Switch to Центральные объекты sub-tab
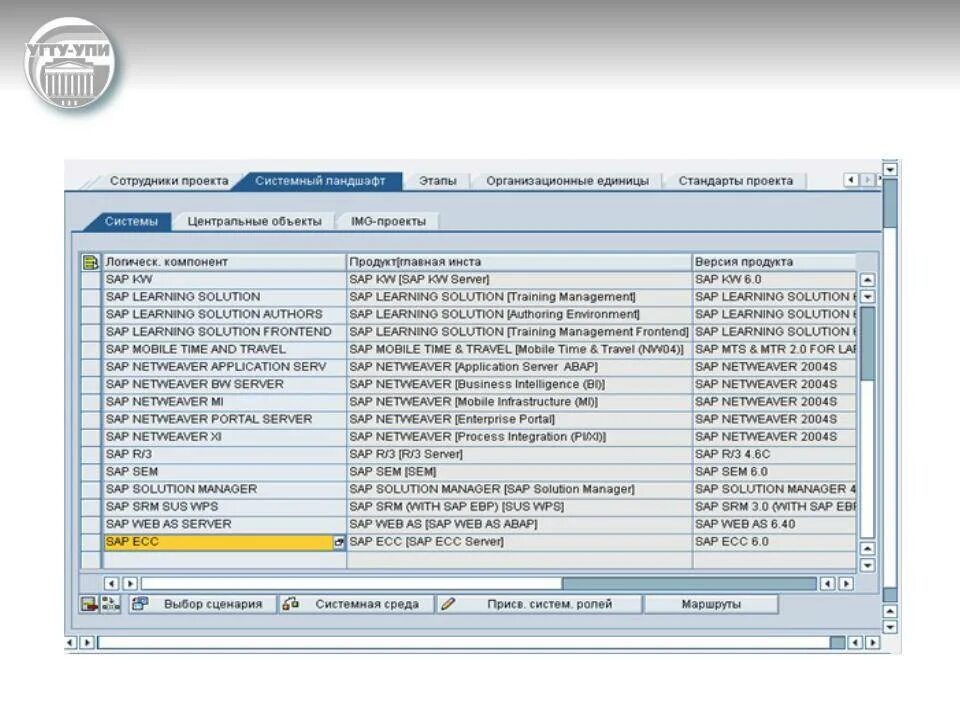The width and height of the screenshot is (960, 720). pos(254,222)
